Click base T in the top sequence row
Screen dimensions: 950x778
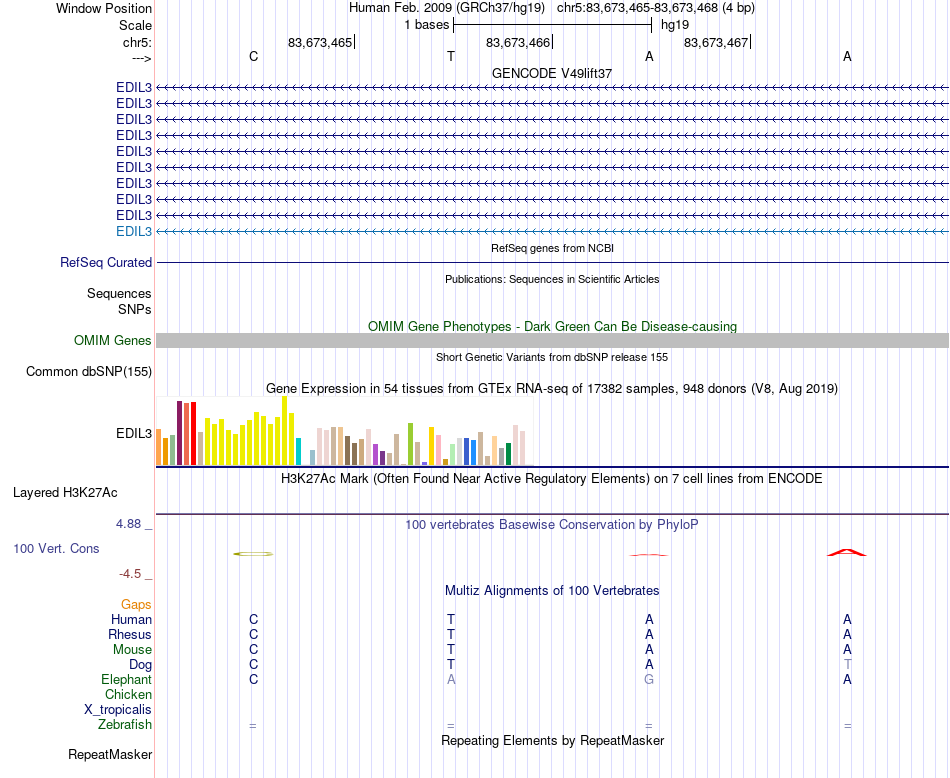tap(451, 56)
